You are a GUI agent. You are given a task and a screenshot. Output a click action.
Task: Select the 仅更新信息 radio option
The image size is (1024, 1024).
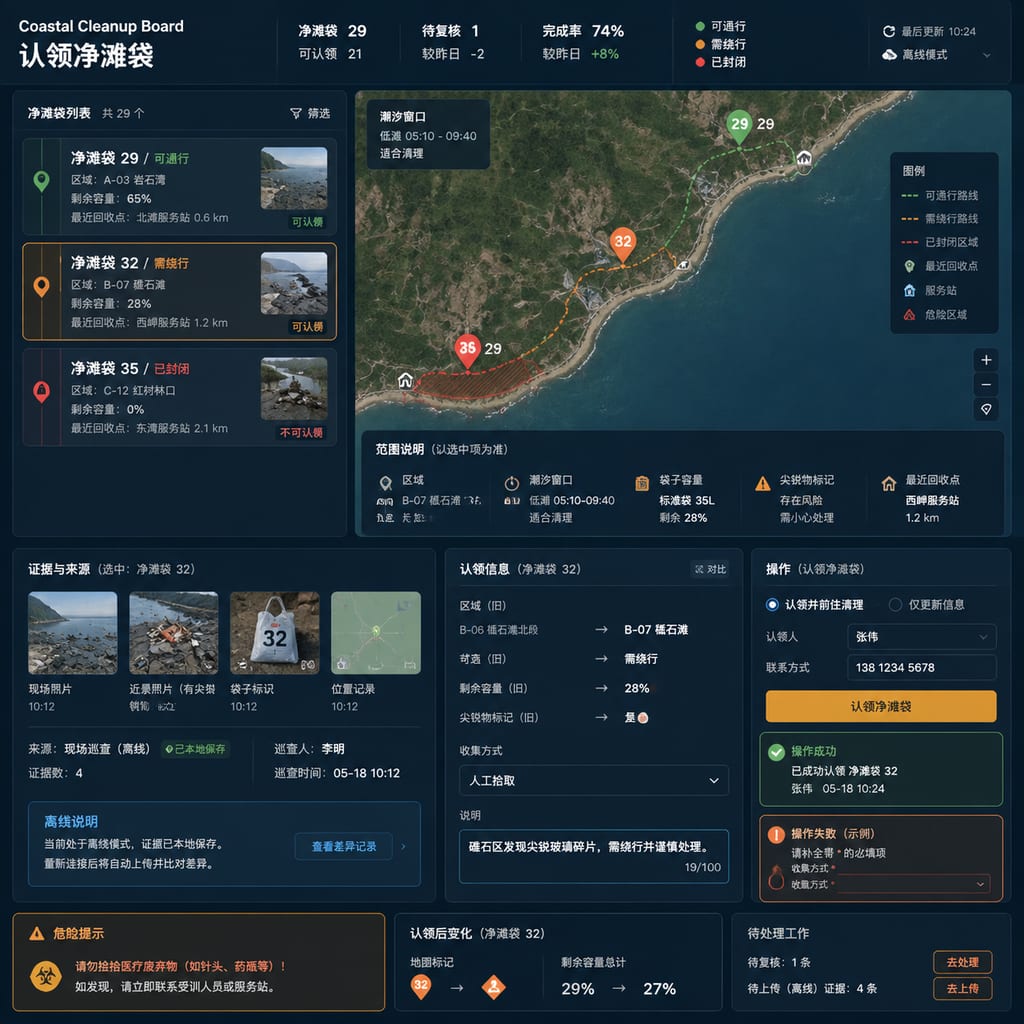895,605
